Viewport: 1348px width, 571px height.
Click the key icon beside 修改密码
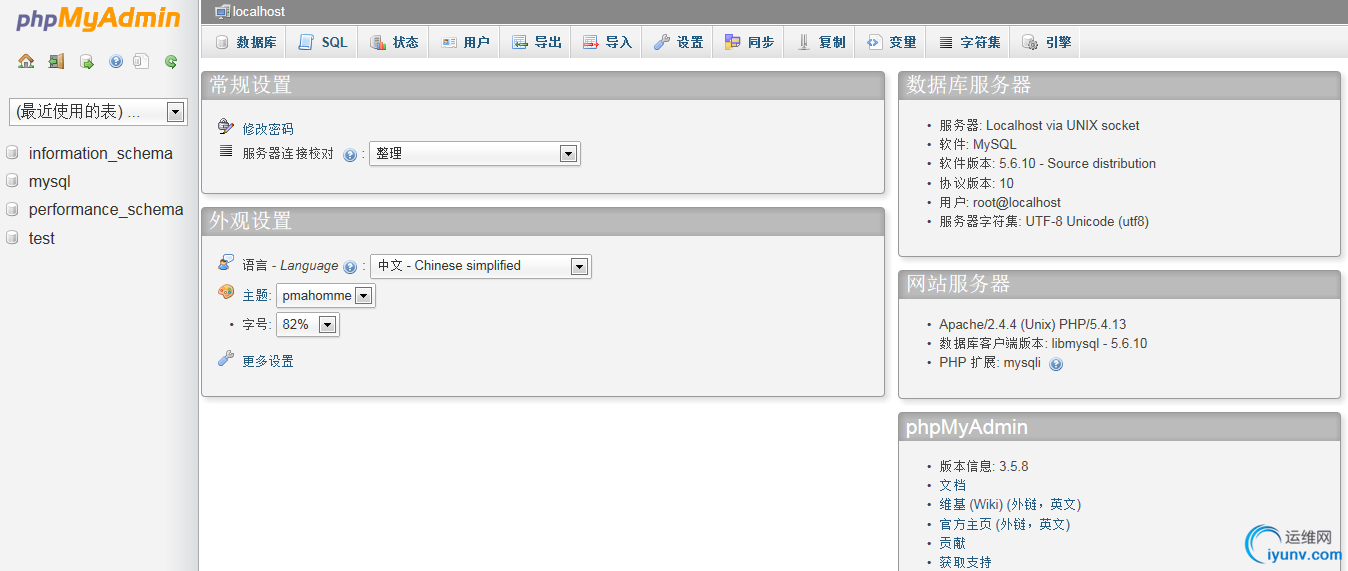[226, 127]
